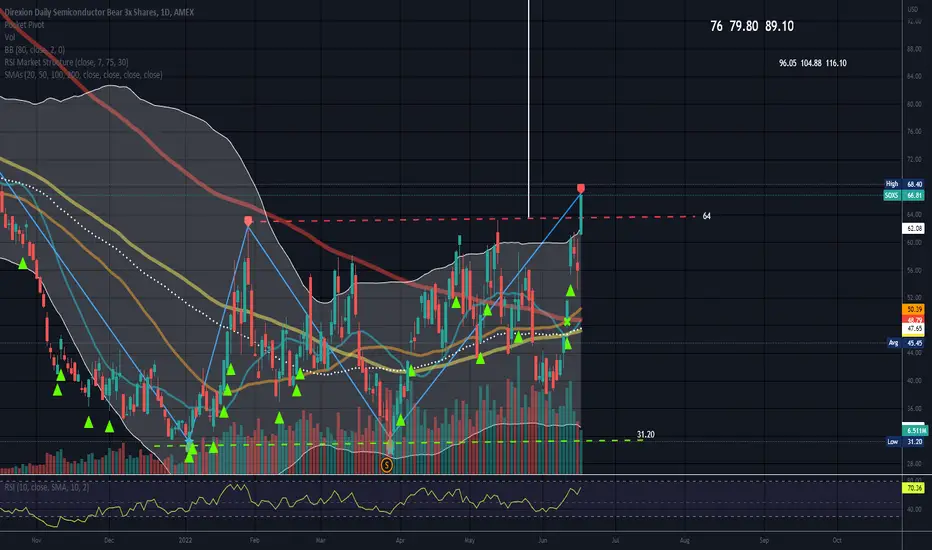This screenshot has width=932, height=550.
Task: Click the green 6.511M volume tag
Action: 913,430
